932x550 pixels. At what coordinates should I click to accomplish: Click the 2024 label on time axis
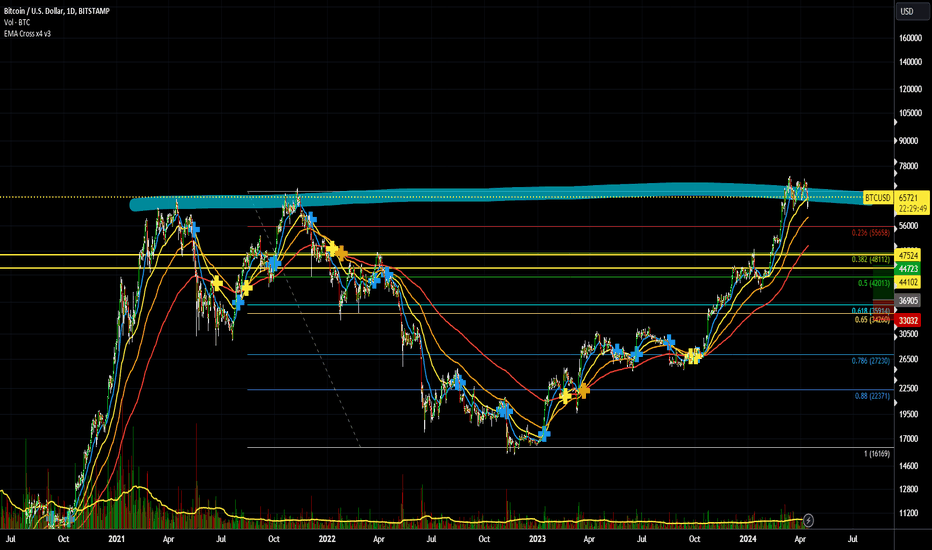coord(748,539)
